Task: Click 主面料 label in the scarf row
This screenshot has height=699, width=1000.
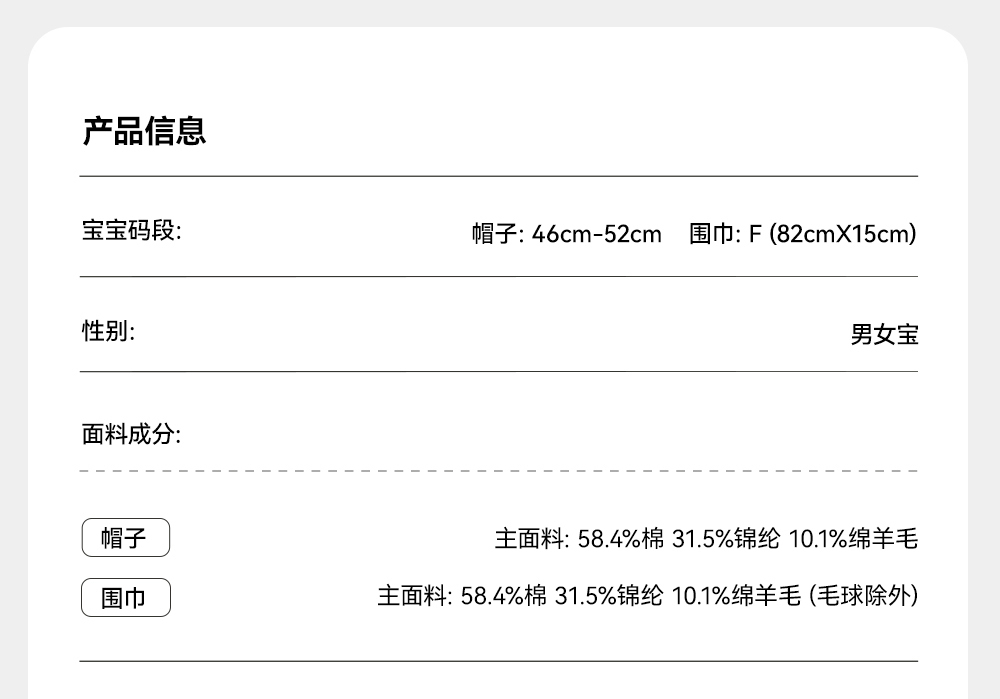Action: coord(414,597)
